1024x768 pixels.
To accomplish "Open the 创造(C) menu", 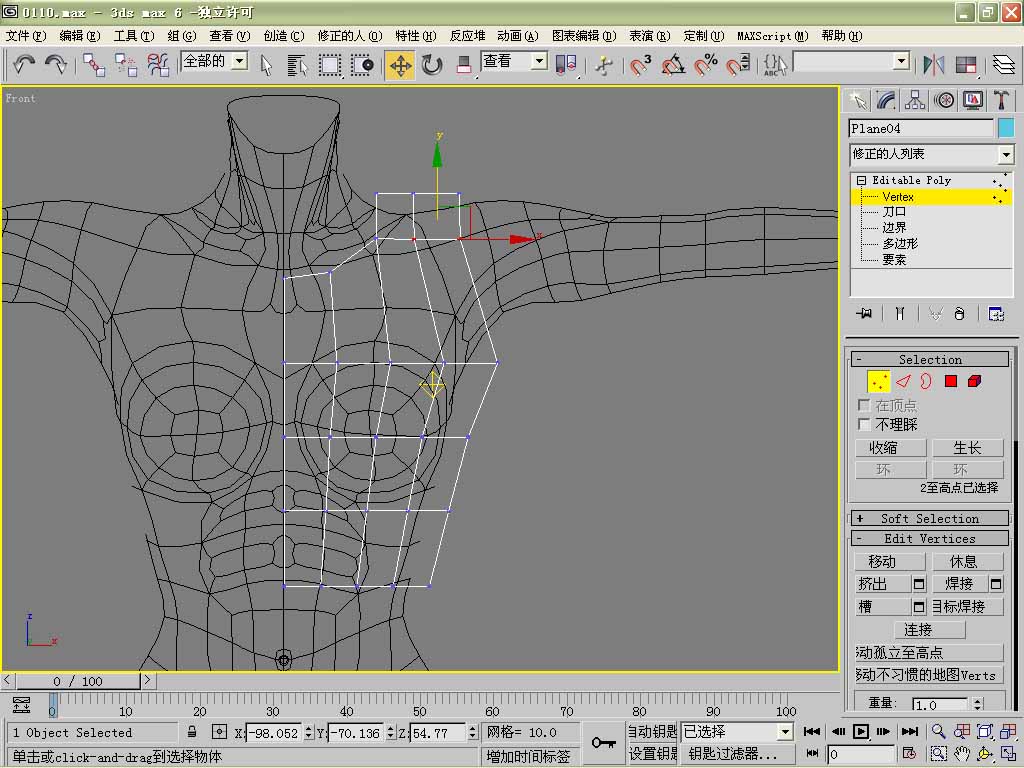I will pos(284,36).
